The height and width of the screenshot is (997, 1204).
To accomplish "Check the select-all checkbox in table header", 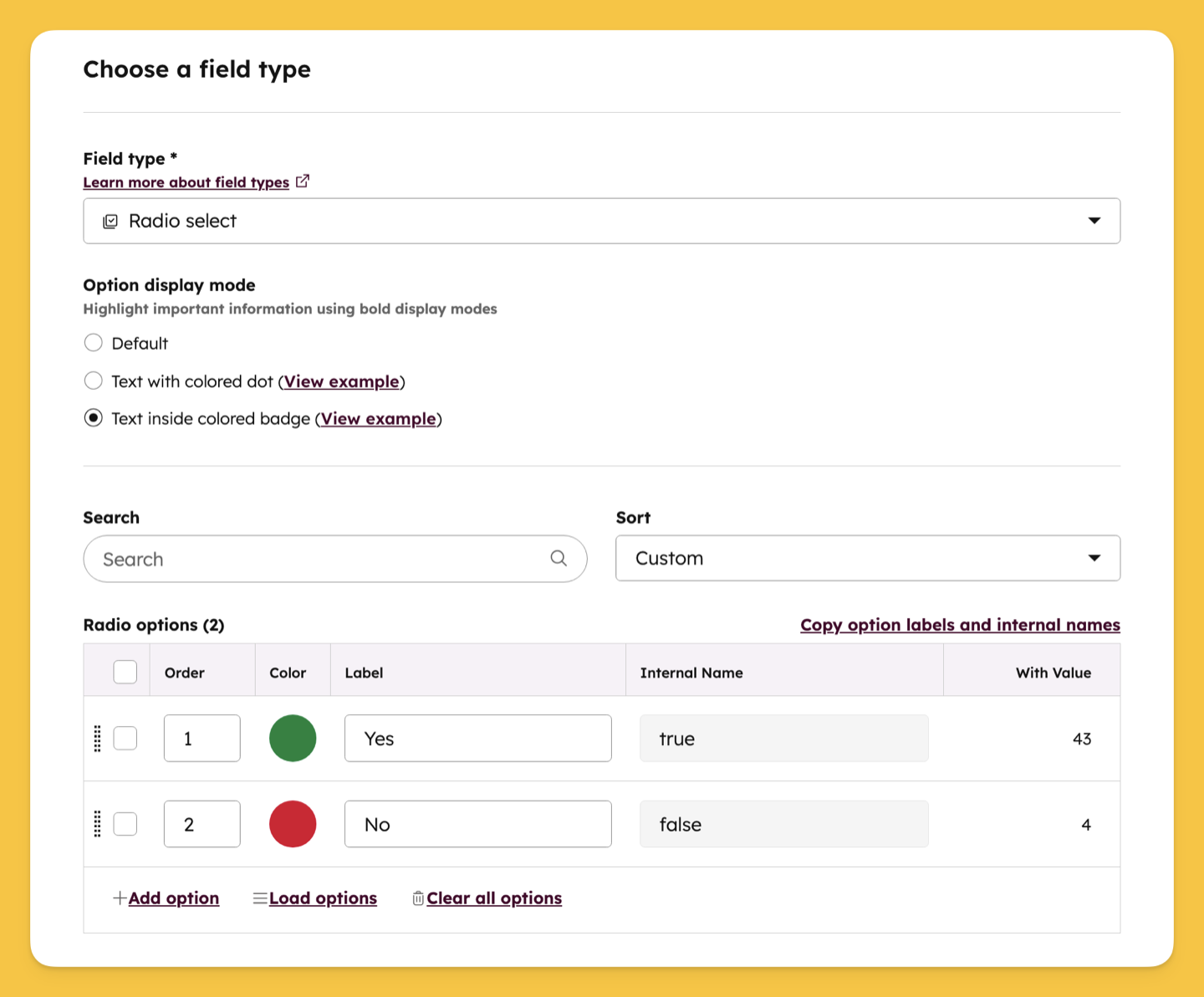I will click(x=125, y=672).
